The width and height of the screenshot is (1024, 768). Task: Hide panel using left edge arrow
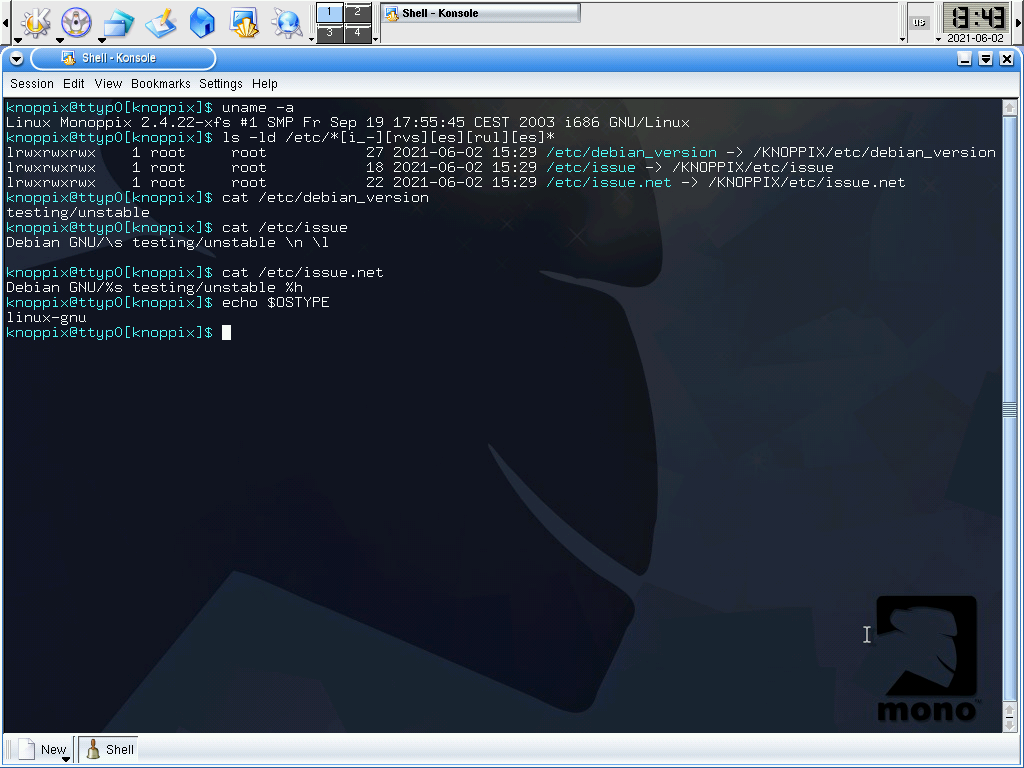[5, 22]
